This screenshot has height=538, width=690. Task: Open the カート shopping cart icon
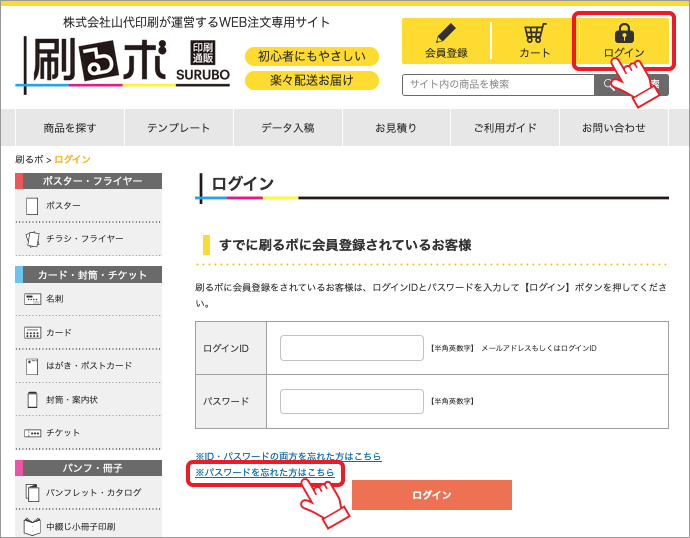535,33
